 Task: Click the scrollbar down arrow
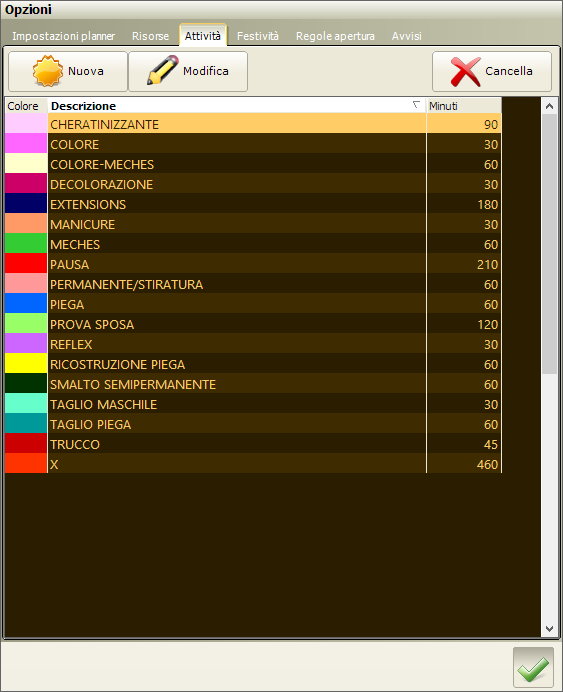[549, 628]
